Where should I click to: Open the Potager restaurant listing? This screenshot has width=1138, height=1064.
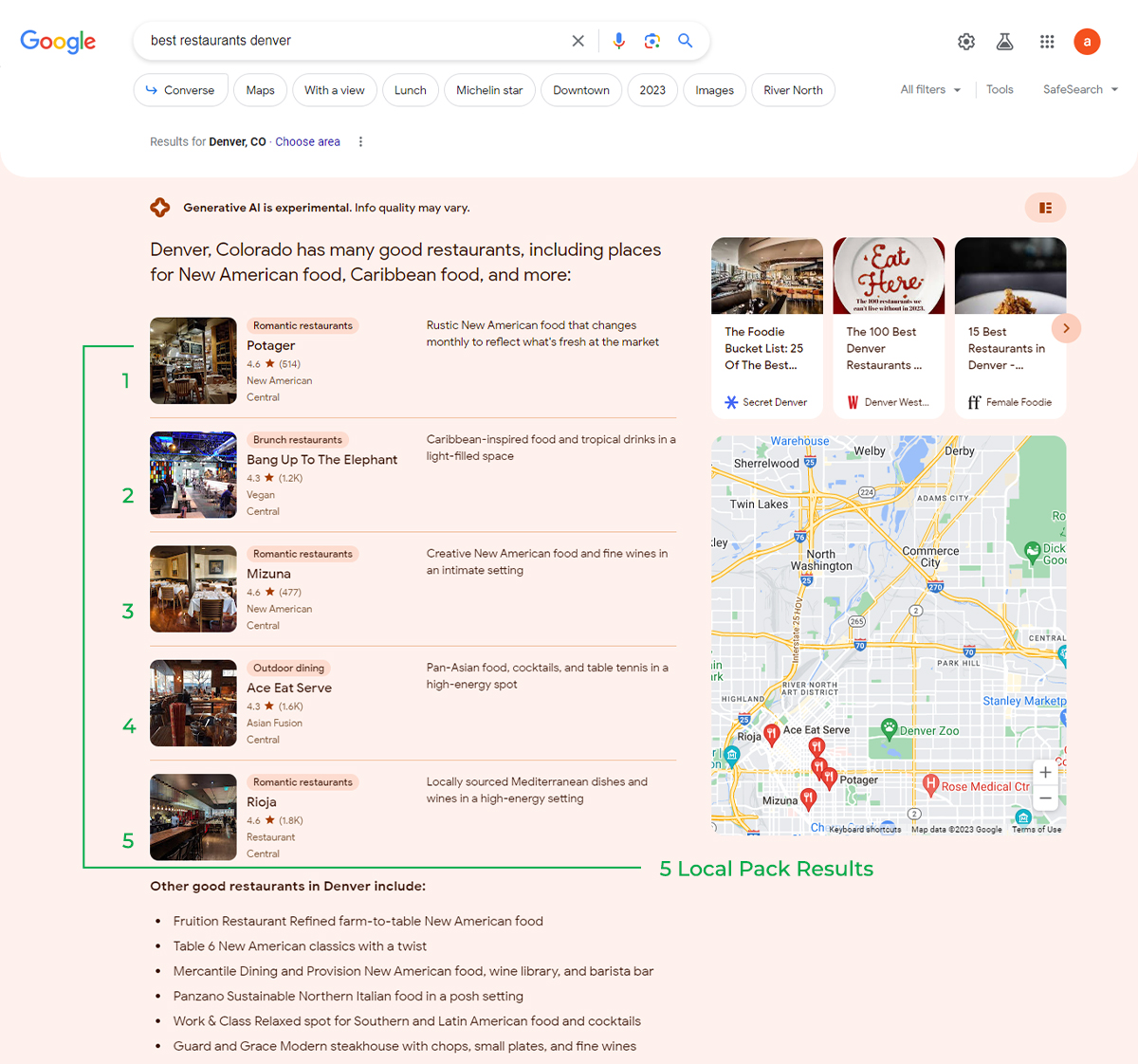point(271,346)
